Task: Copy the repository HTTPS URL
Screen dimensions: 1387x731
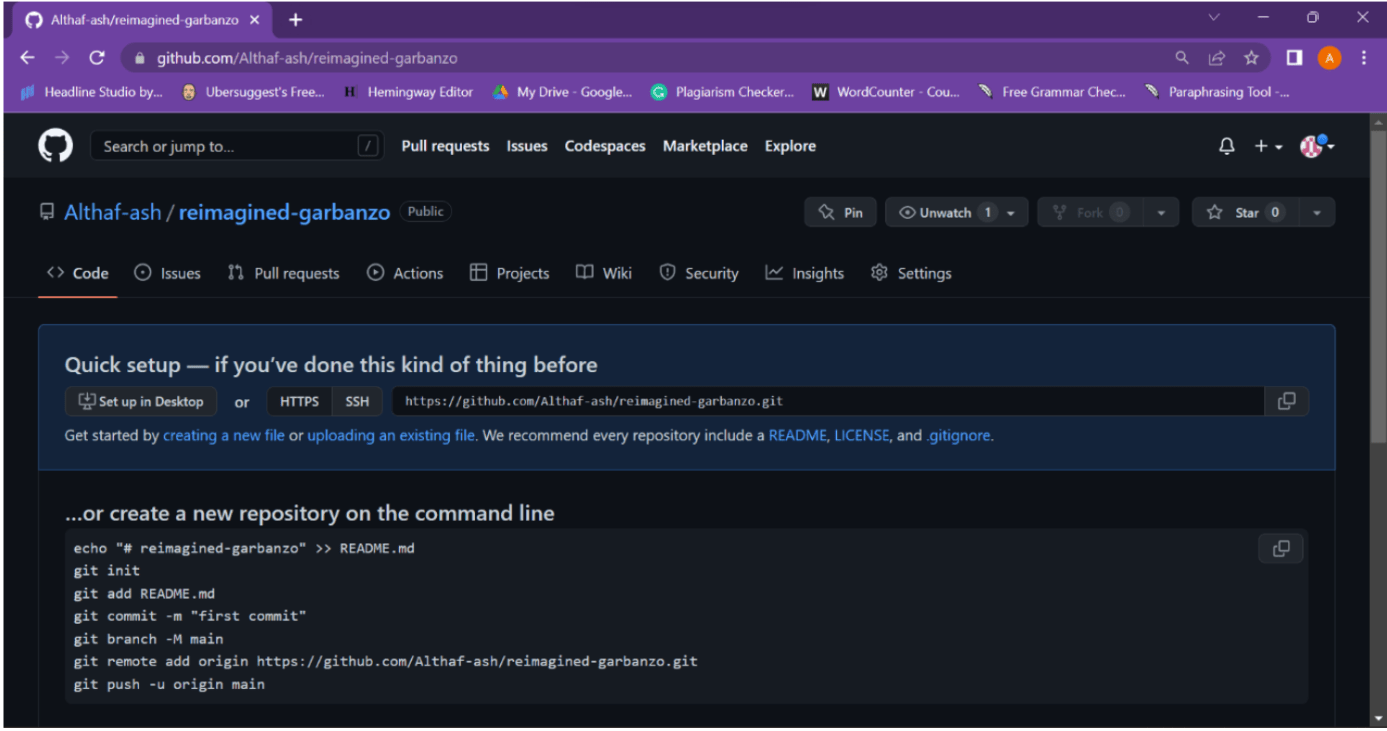Action: (1286, 401)
